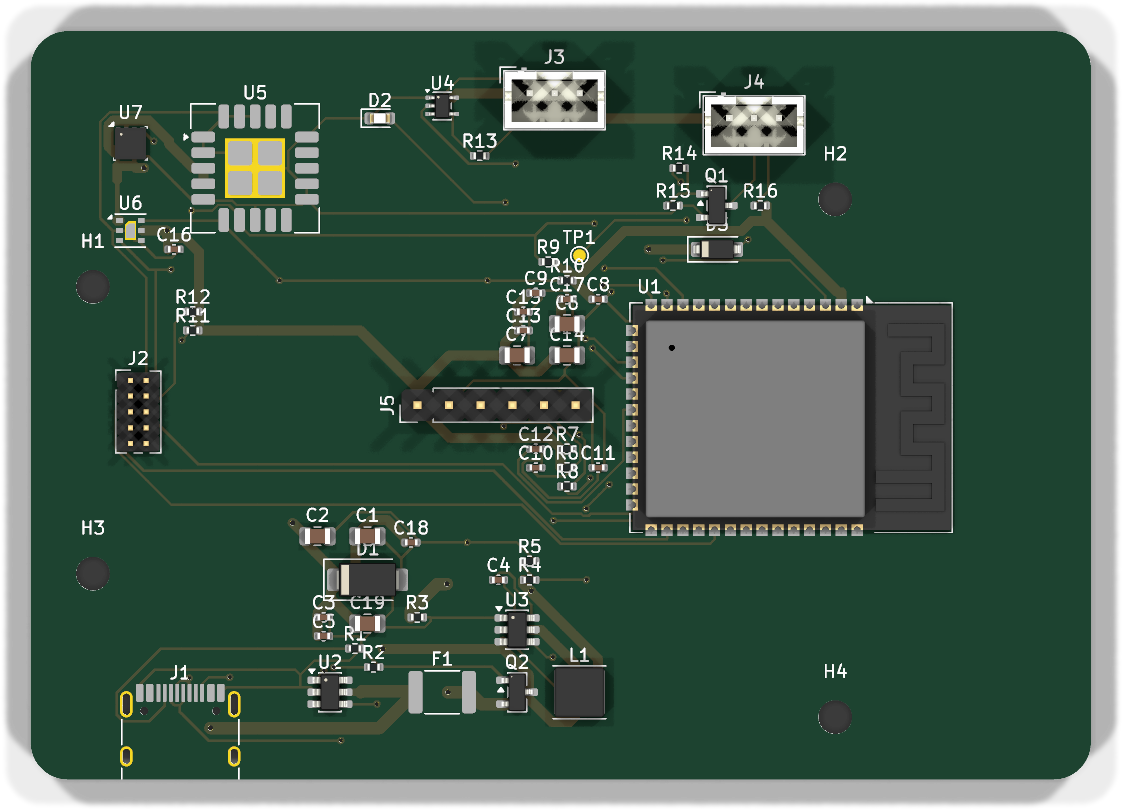The image size is (1122, 810).
Task: Select the J2 dual-row pin header
Action: tap(138, 412)
